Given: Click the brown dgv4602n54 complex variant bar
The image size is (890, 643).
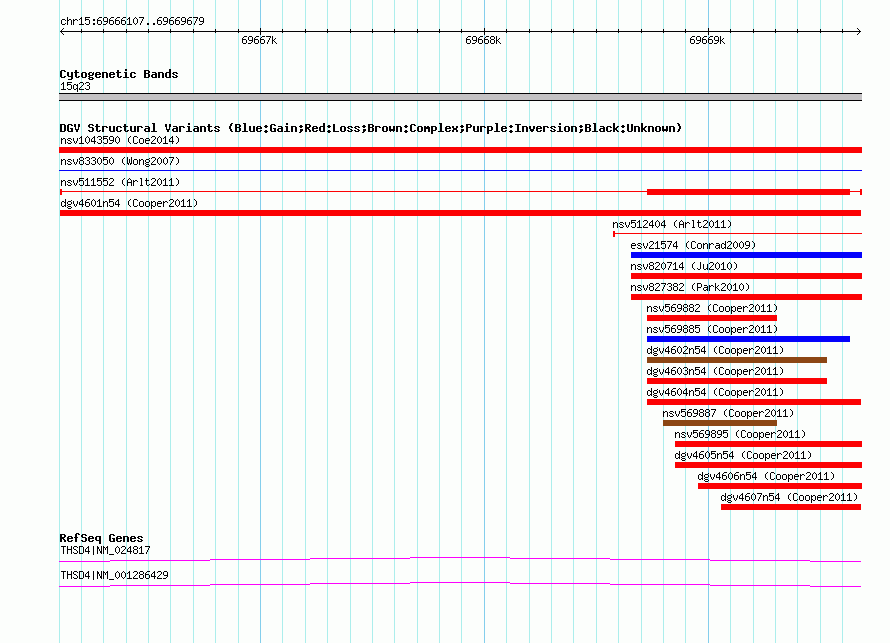Looking at the screenshot, I should coord(737,360).
